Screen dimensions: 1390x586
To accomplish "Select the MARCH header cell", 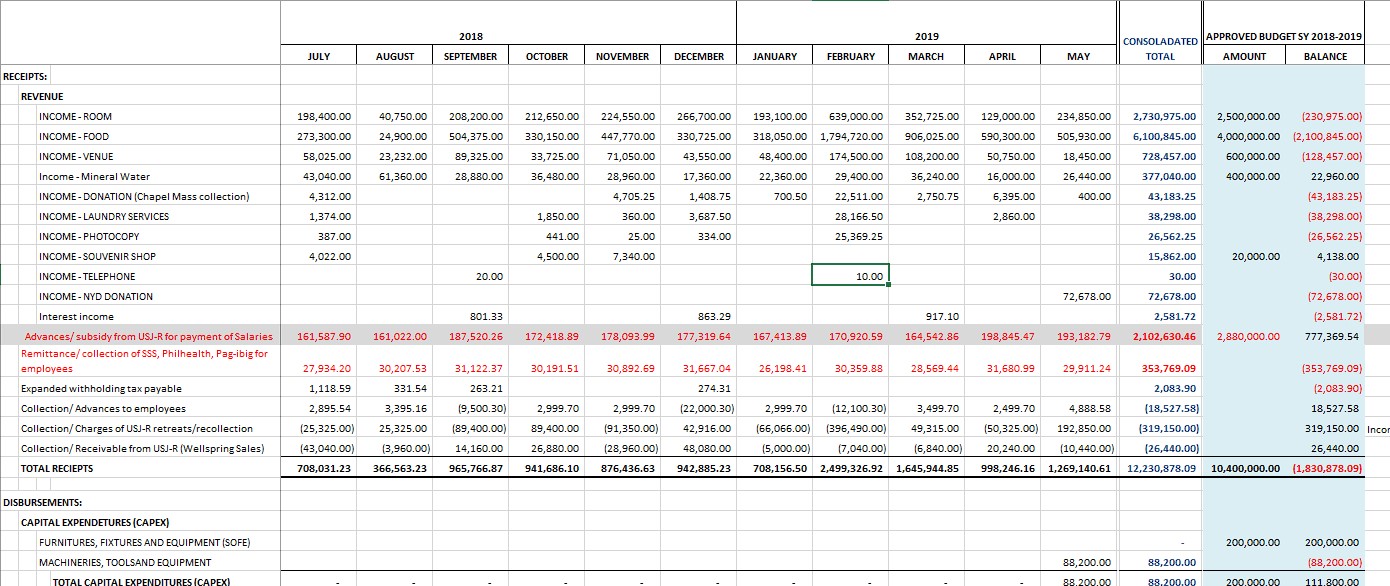I will pos(926,57).
